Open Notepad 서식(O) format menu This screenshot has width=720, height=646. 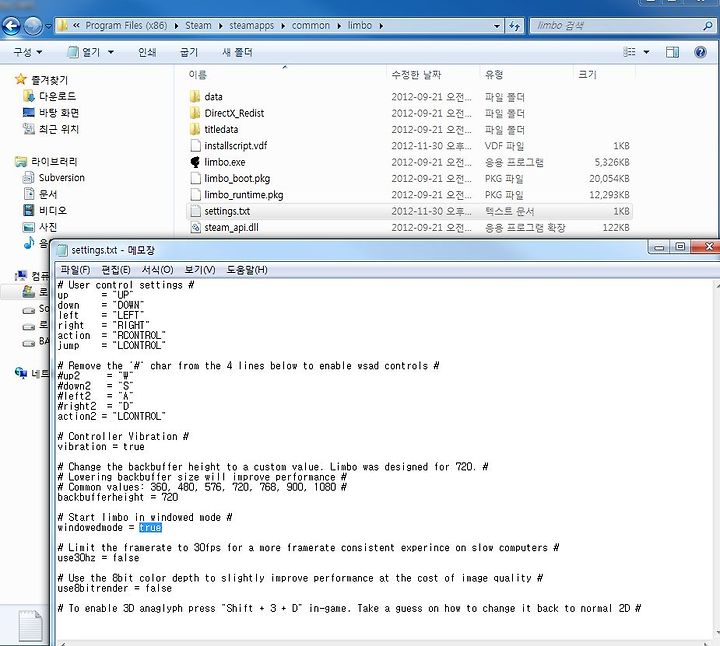158,270
